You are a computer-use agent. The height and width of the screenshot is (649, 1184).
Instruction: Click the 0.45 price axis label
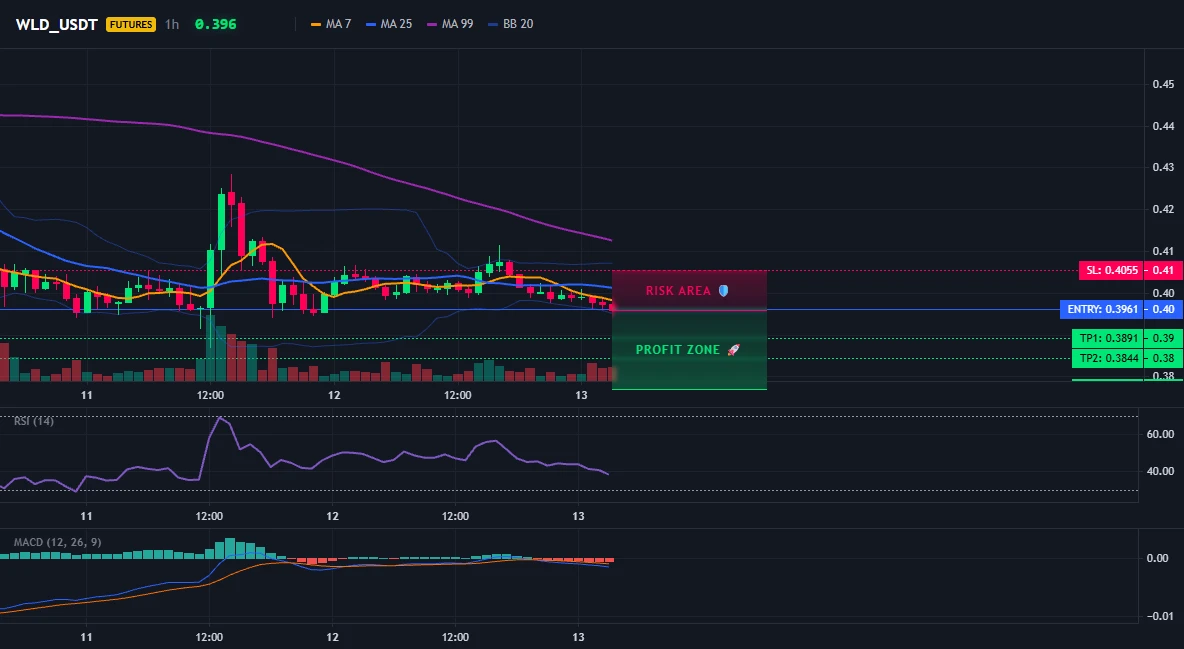coord(1163,85)
